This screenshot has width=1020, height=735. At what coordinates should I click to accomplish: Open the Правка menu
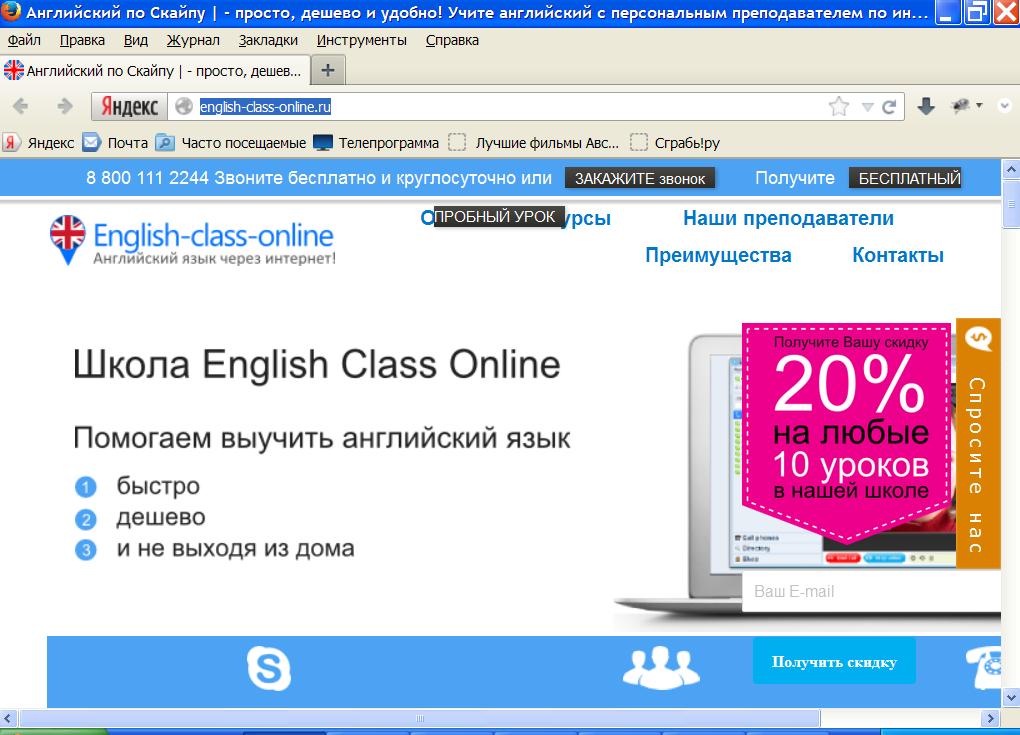tap(82, 40)
